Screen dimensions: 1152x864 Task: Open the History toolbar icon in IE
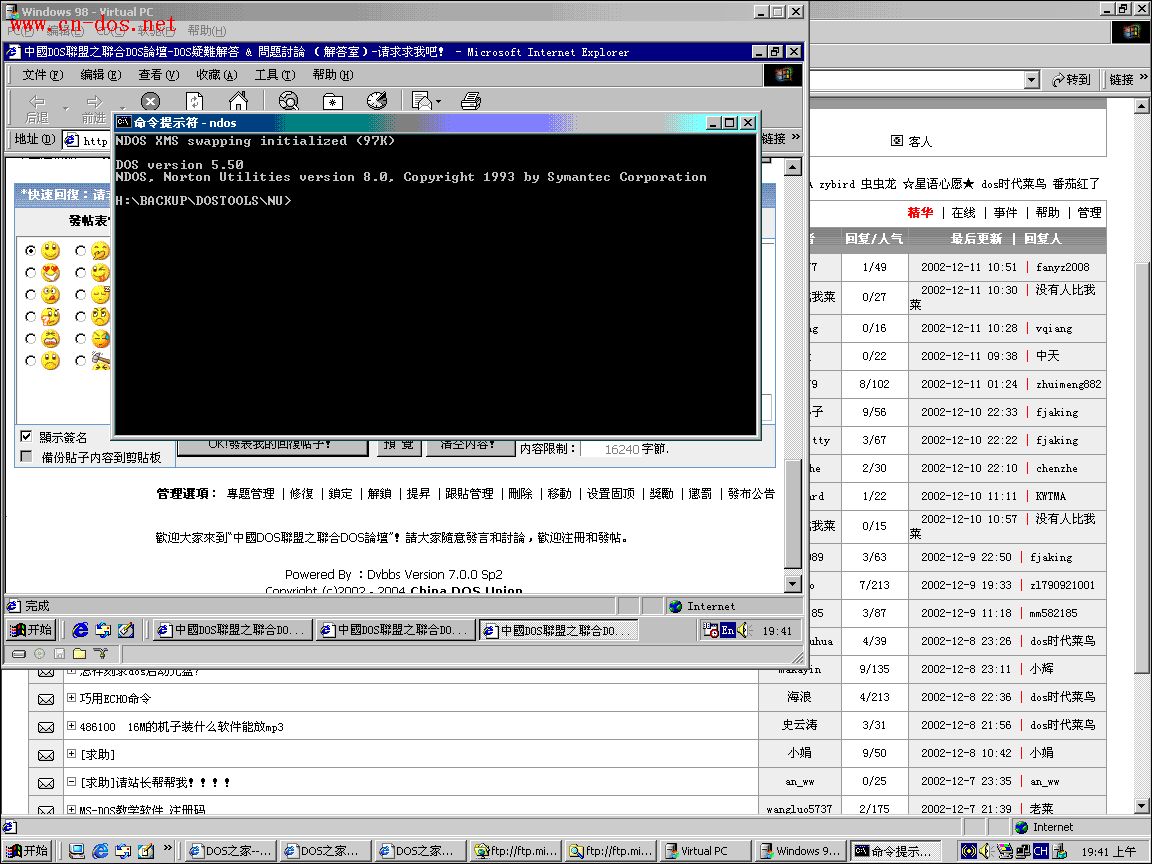coord(377,101)
